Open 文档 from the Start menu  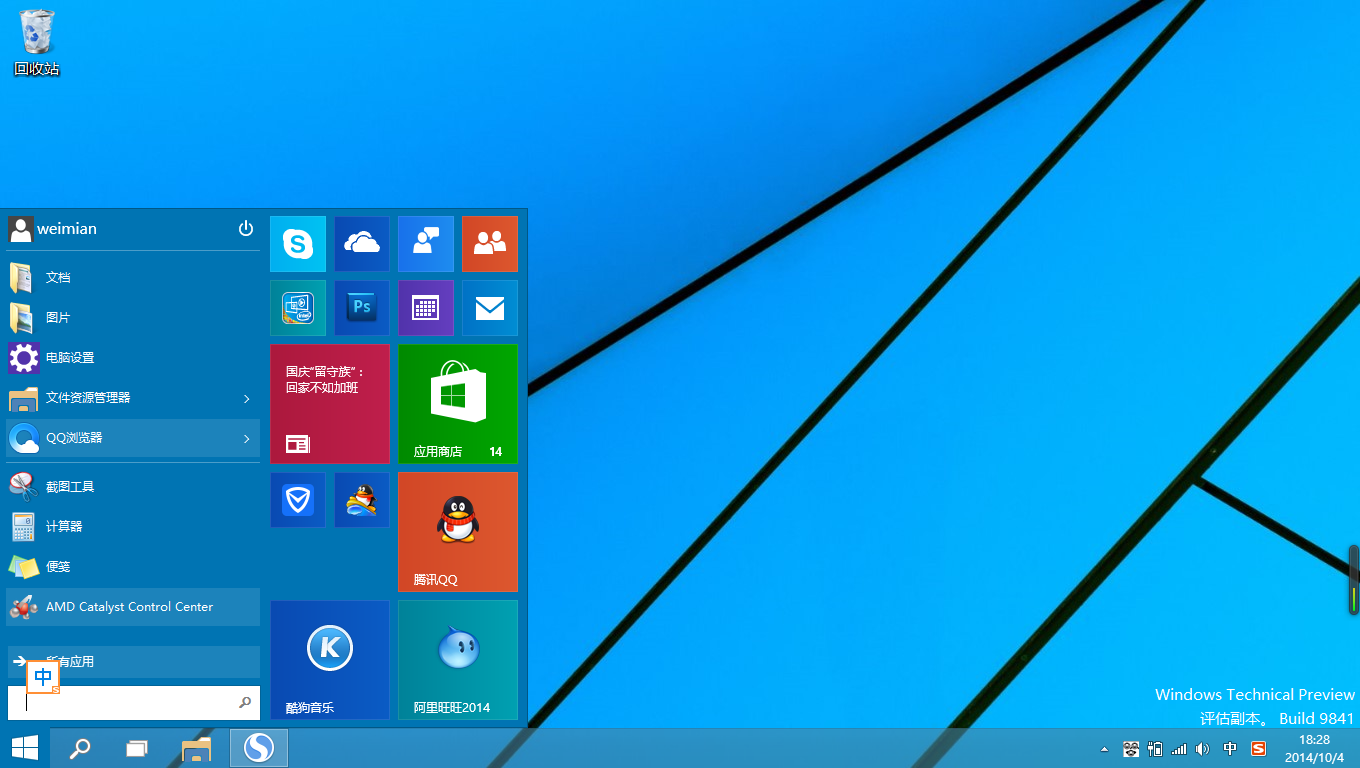click(x=133, y=277)
